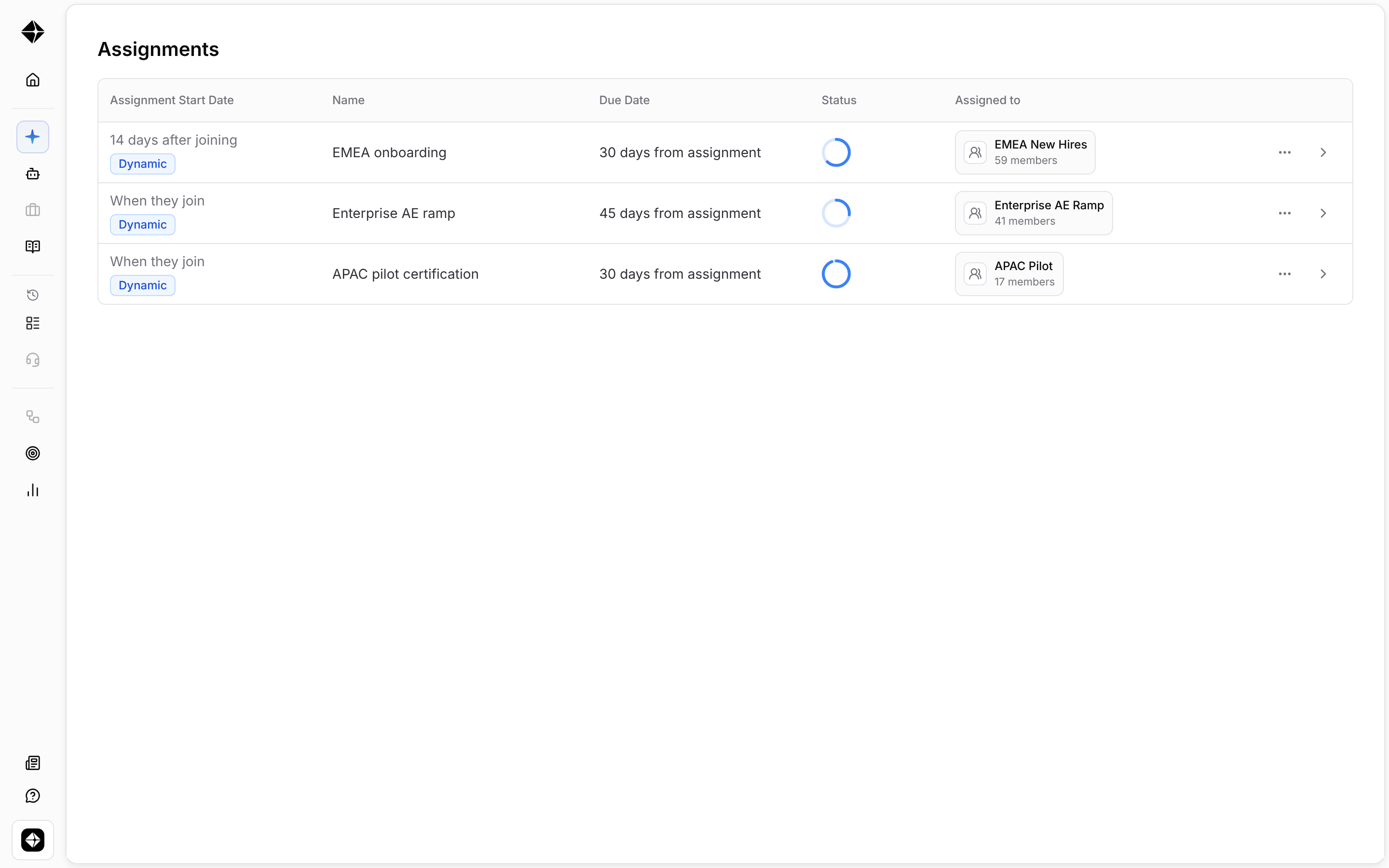Click the EMEA onboarding assignment name
Viewport: 1389px width, 868px height.
[389, 153]
